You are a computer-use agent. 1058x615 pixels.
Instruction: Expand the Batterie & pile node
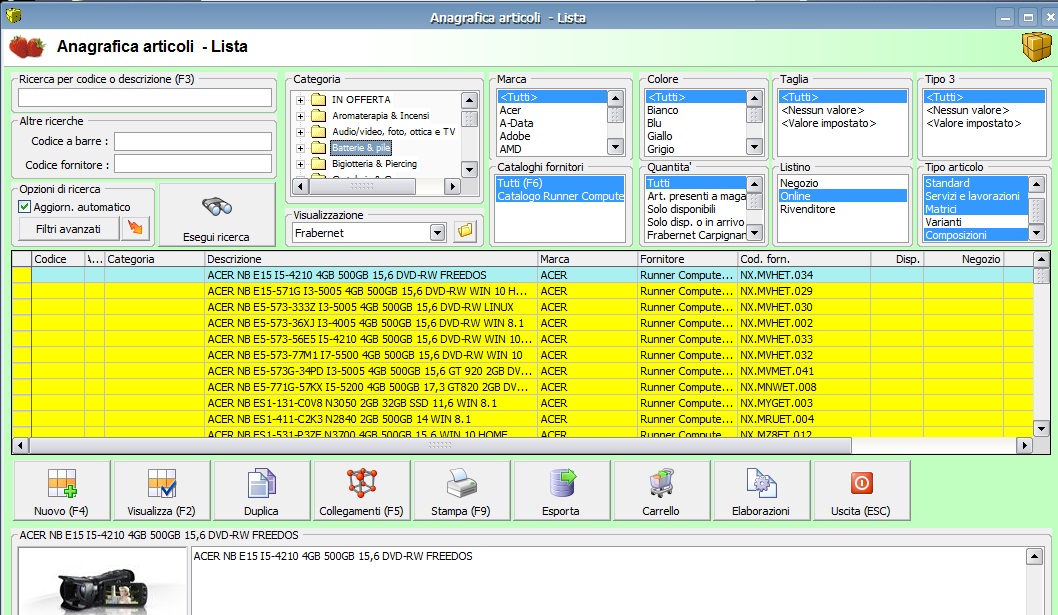(300, 148)
